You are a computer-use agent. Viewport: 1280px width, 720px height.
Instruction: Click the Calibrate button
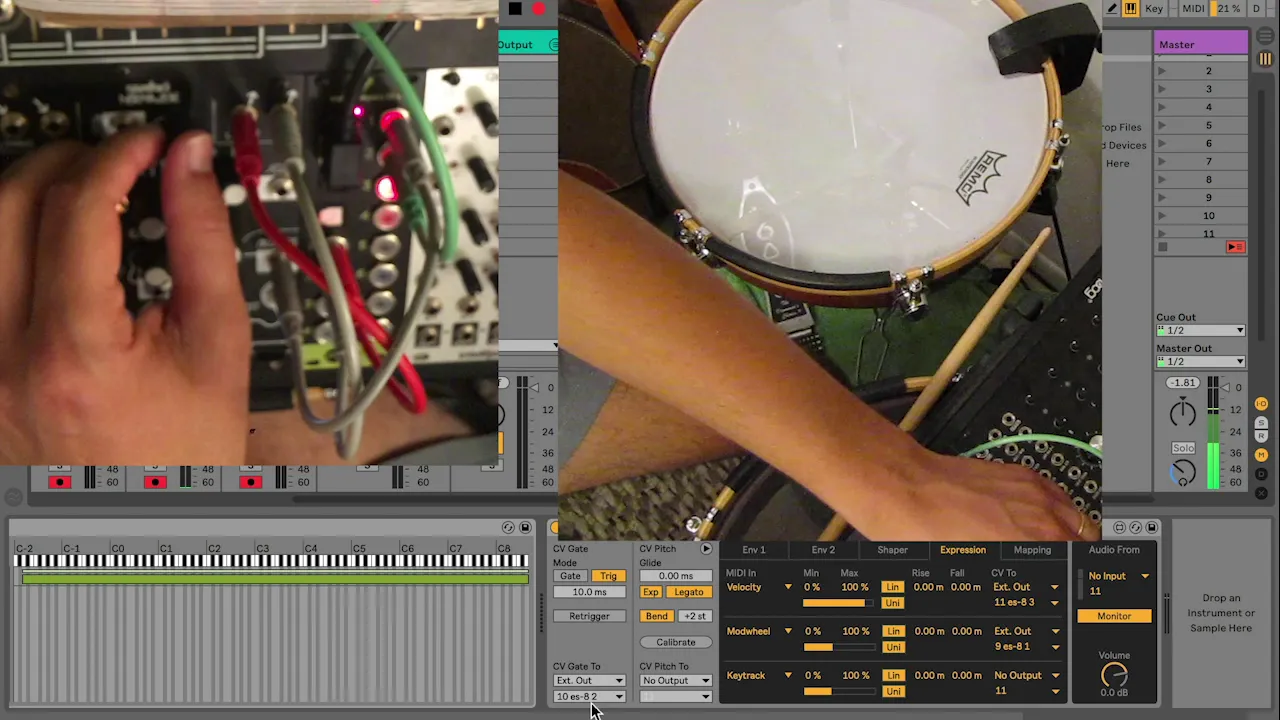pyautogui.click(x=676, y=642)
